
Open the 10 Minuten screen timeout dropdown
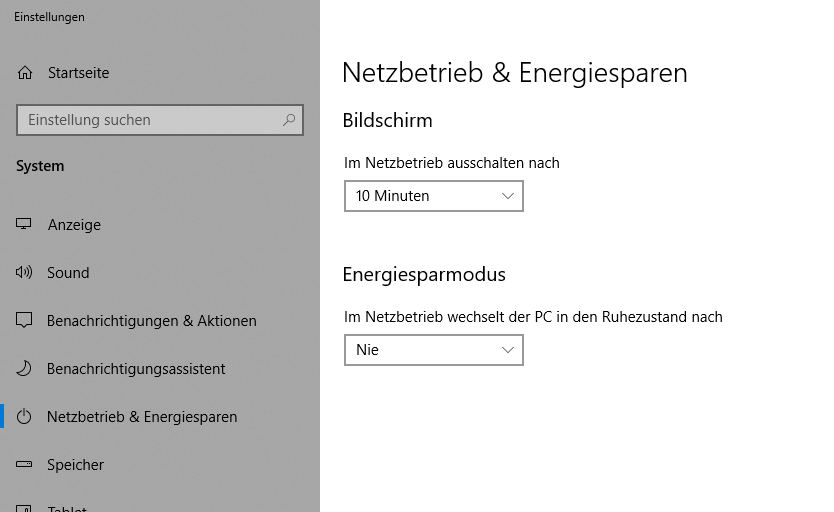[433, 196]
